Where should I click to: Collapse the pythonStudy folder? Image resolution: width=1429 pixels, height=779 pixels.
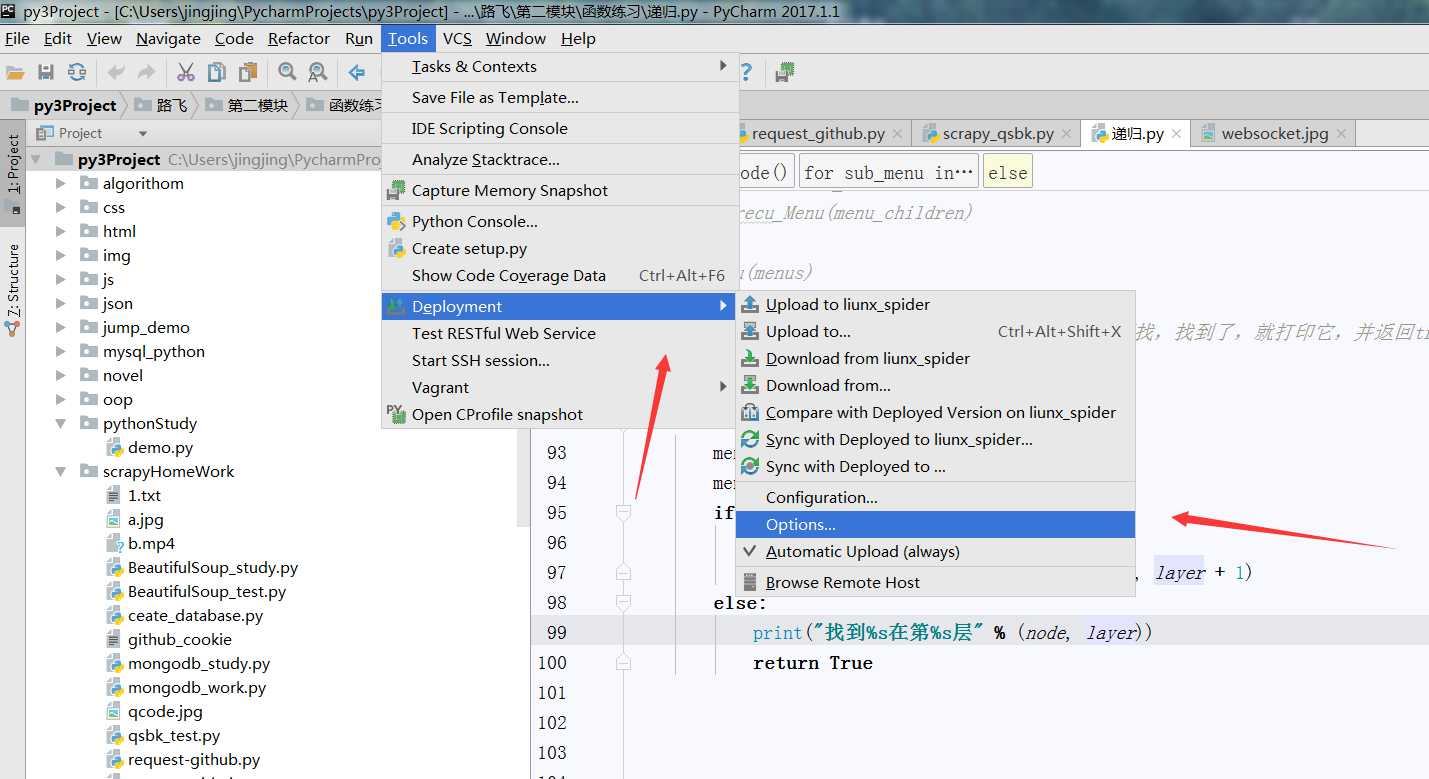tap(61, 423)
